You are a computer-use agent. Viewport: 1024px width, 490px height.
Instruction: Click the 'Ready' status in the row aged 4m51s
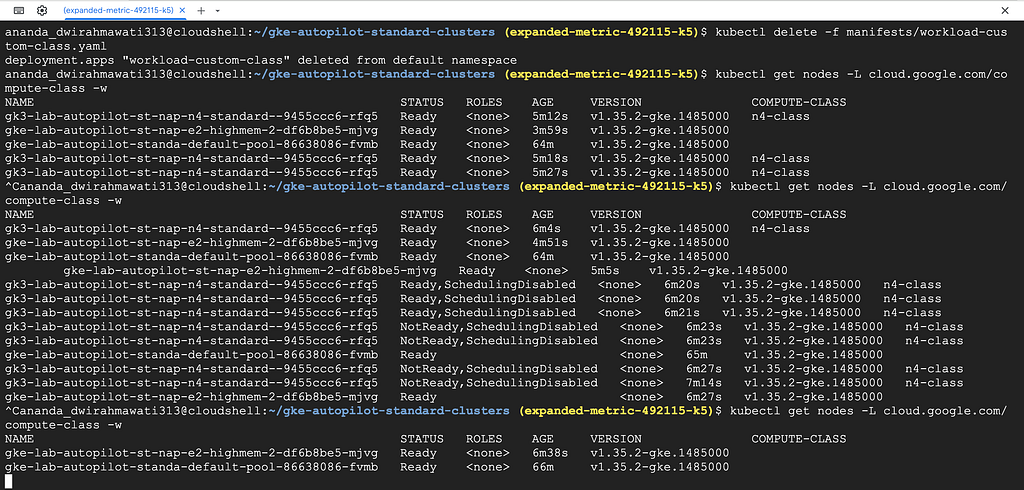(x=419, y=243)
